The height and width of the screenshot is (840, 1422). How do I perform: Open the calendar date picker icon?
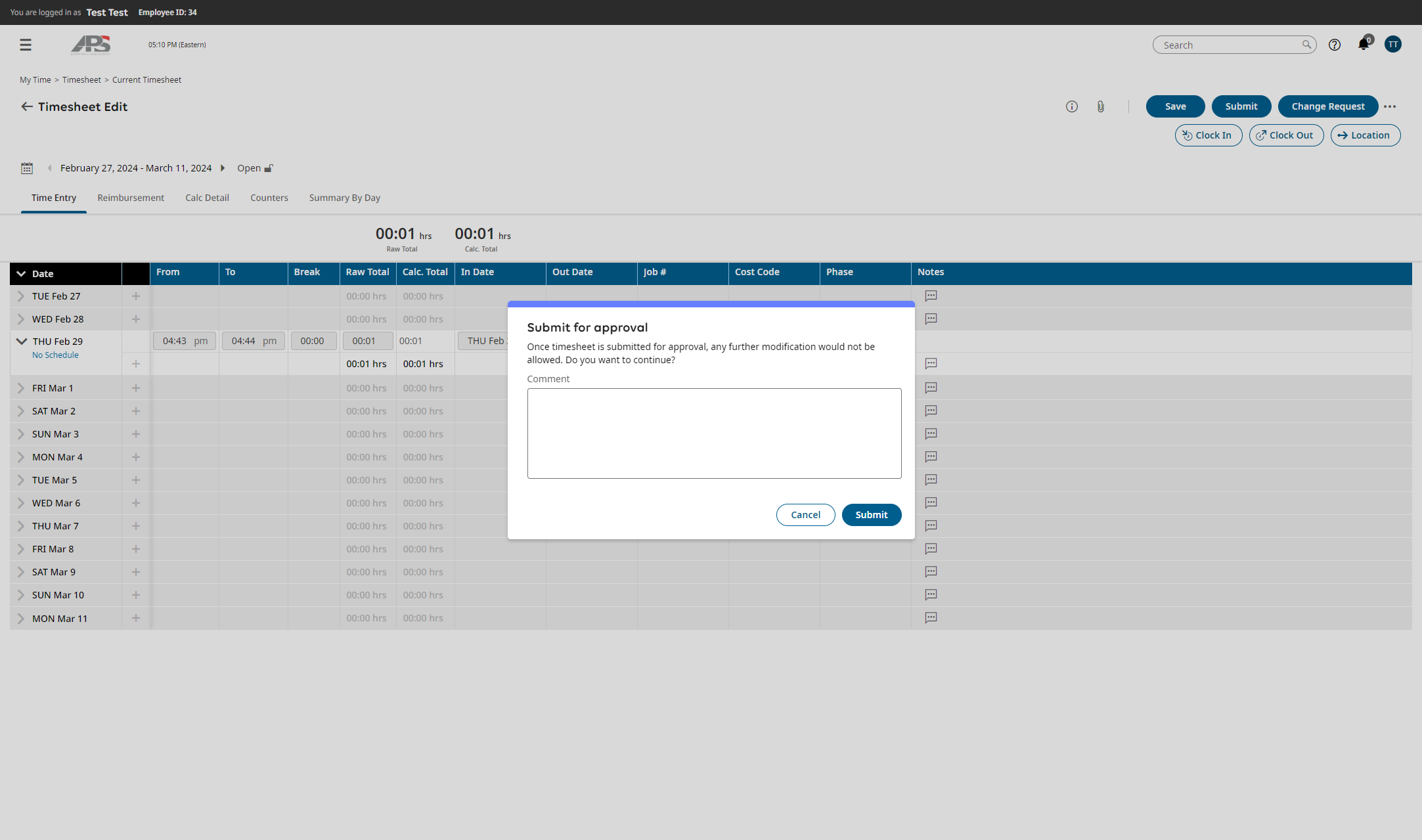[x=27, y=168]
